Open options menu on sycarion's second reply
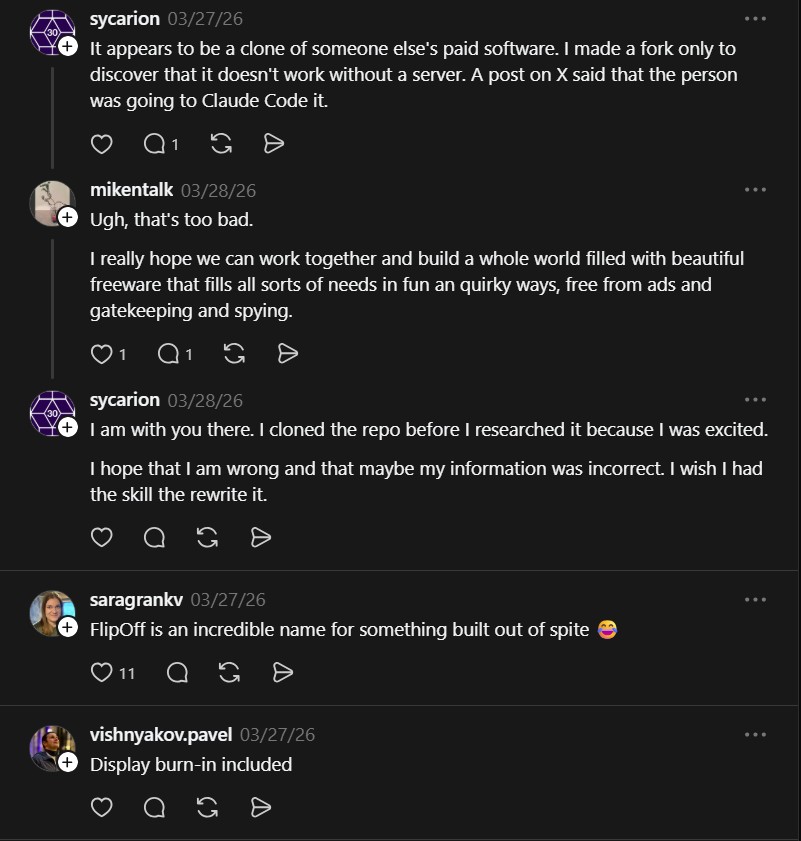The image size is (801, 841). [x=755, y=398]
